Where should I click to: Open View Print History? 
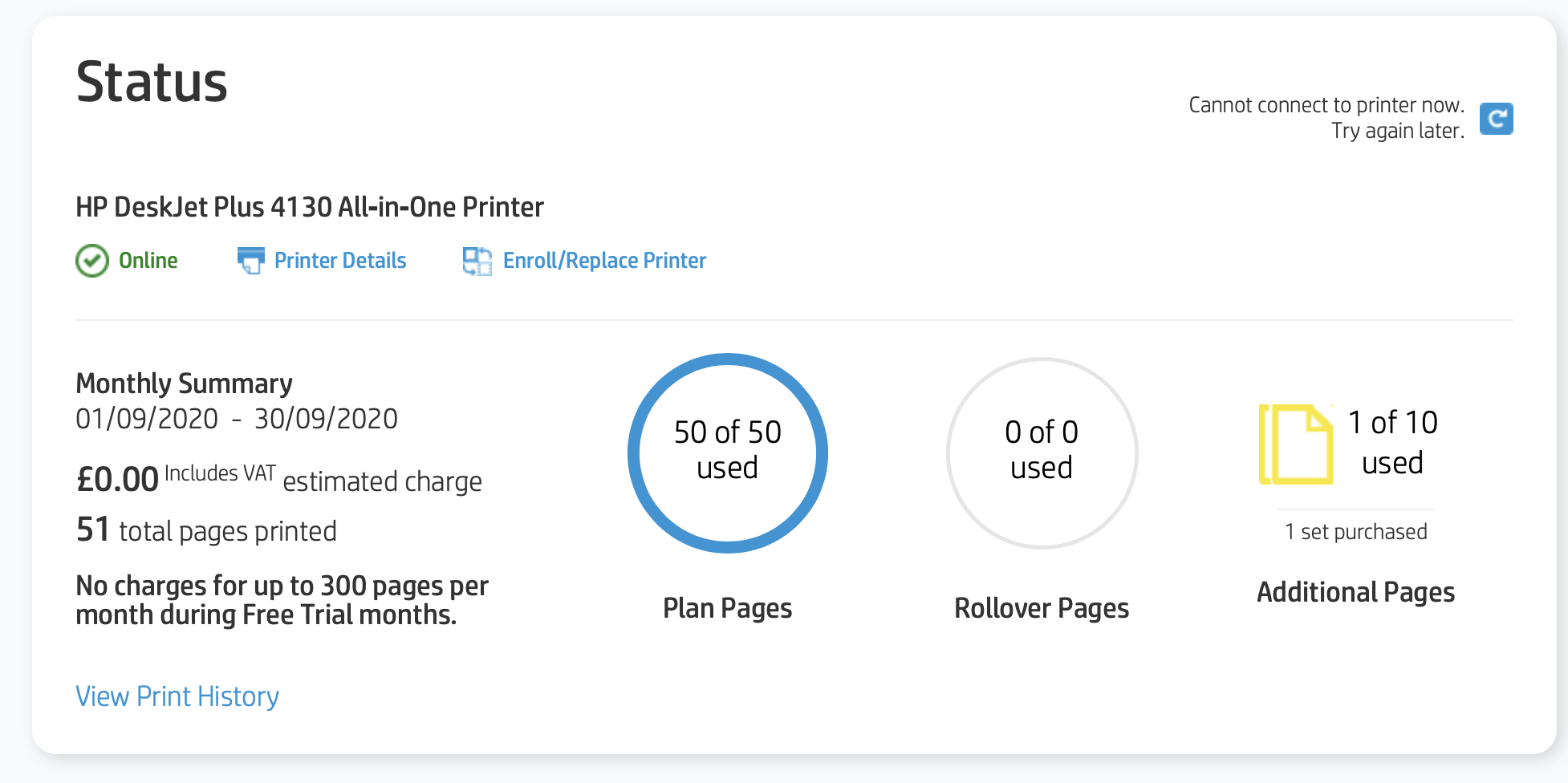(x=177, y=696)
